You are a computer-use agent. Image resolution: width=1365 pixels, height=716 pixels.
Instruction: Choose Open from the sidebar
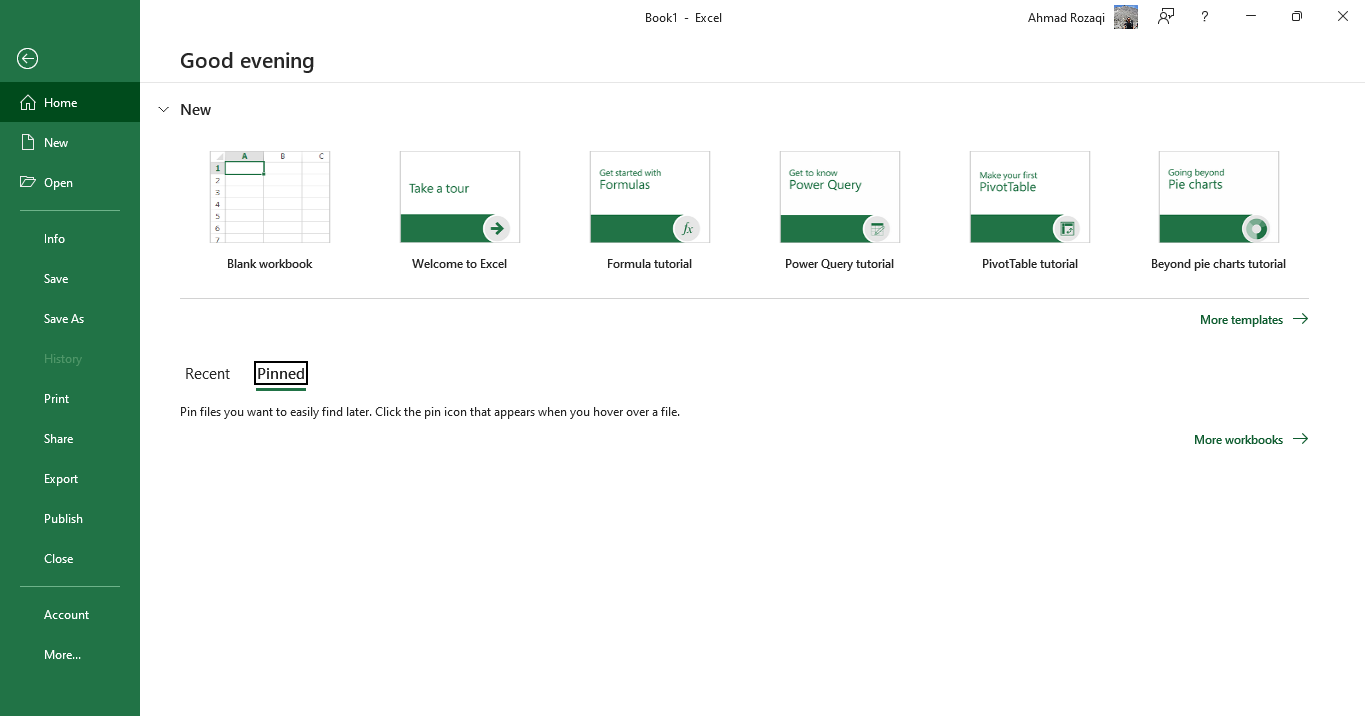(x=70, y=182)
